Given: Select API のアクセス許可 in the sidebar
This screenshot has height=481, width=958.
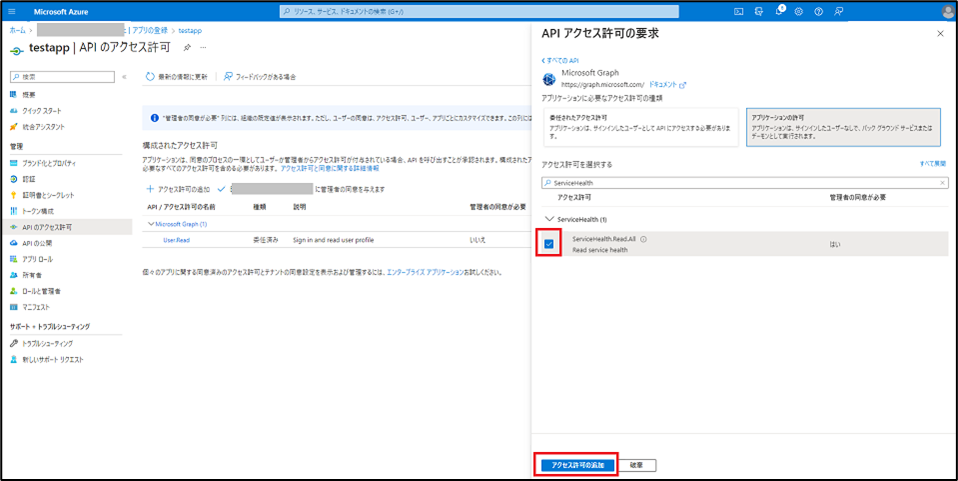Looking at the screenshot, I should [x=66, y=227].
